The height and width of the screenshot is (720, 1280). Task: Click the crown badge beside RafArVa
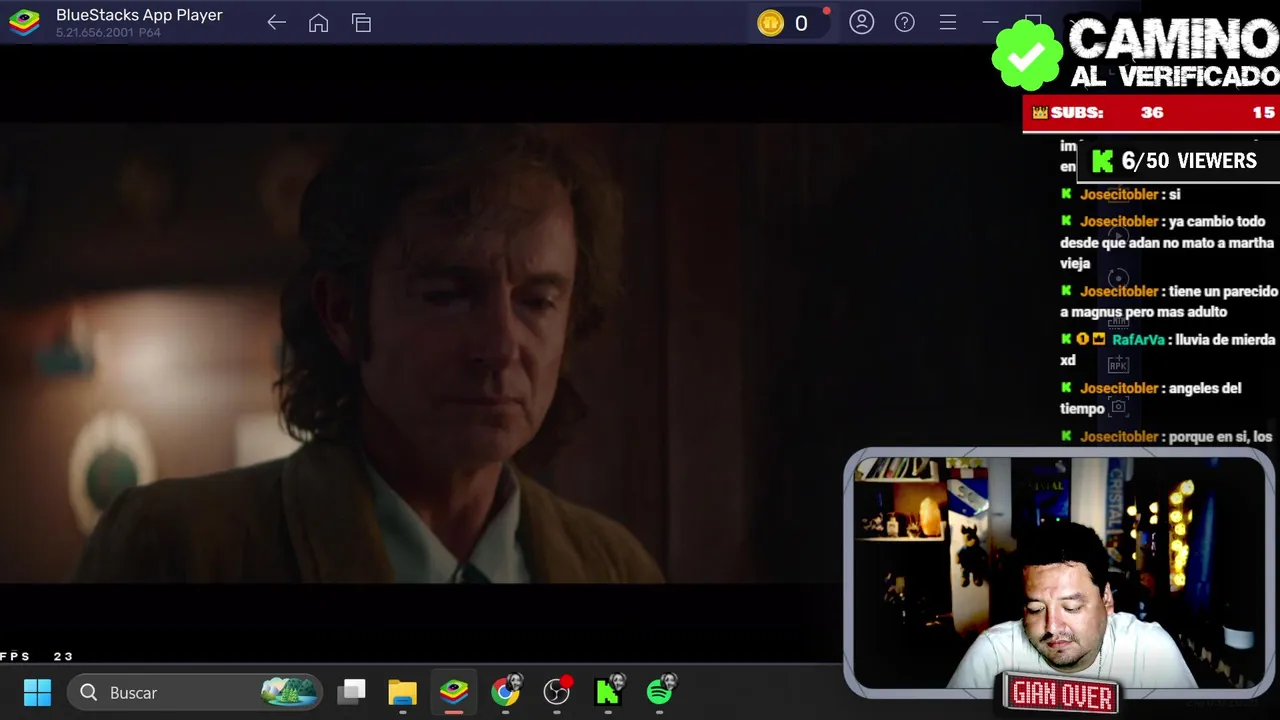tap(1098, 339)
